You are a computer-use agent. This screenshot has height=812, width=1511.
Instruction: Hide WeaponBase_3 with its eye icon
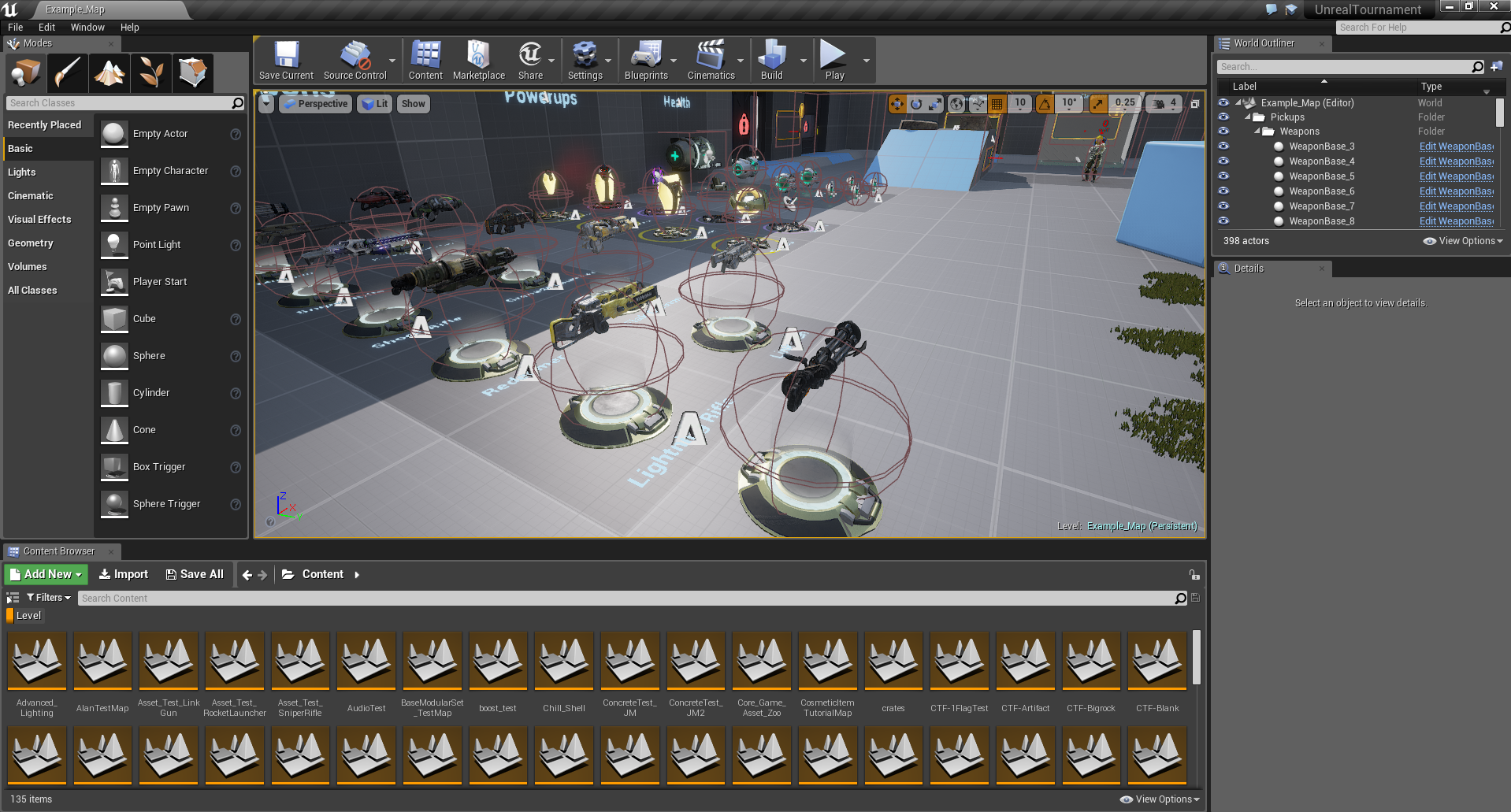point(1223,146)
